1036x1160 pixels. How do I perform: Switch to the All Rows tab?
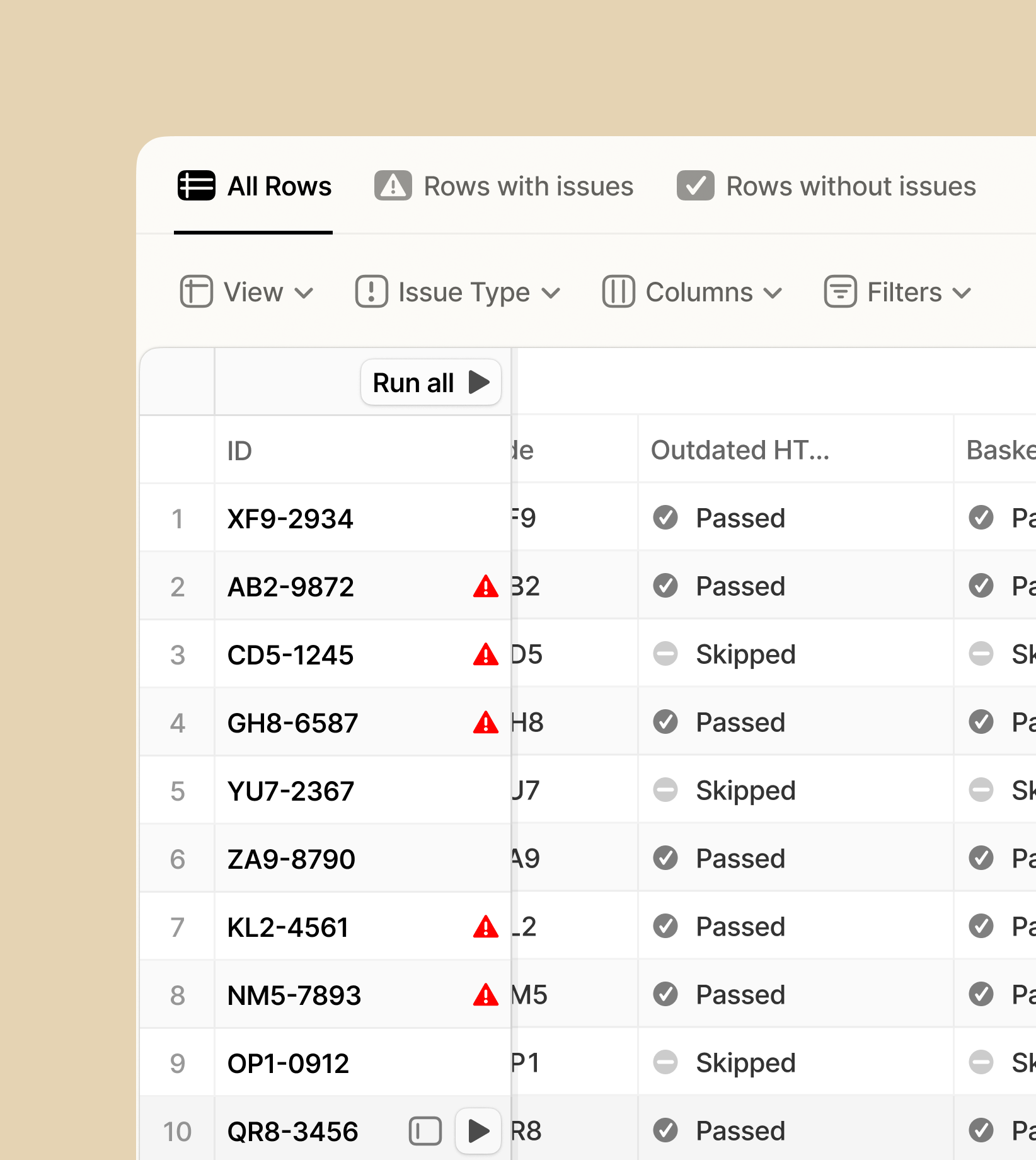pos(254,186)
